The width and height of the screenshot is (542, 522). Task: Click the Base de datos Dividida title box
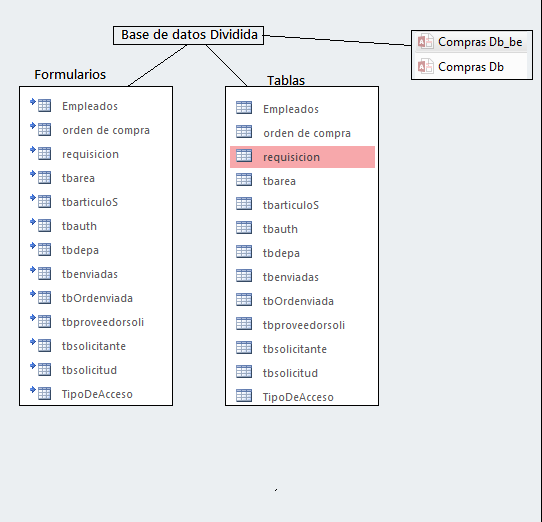(x=188, y=35)
